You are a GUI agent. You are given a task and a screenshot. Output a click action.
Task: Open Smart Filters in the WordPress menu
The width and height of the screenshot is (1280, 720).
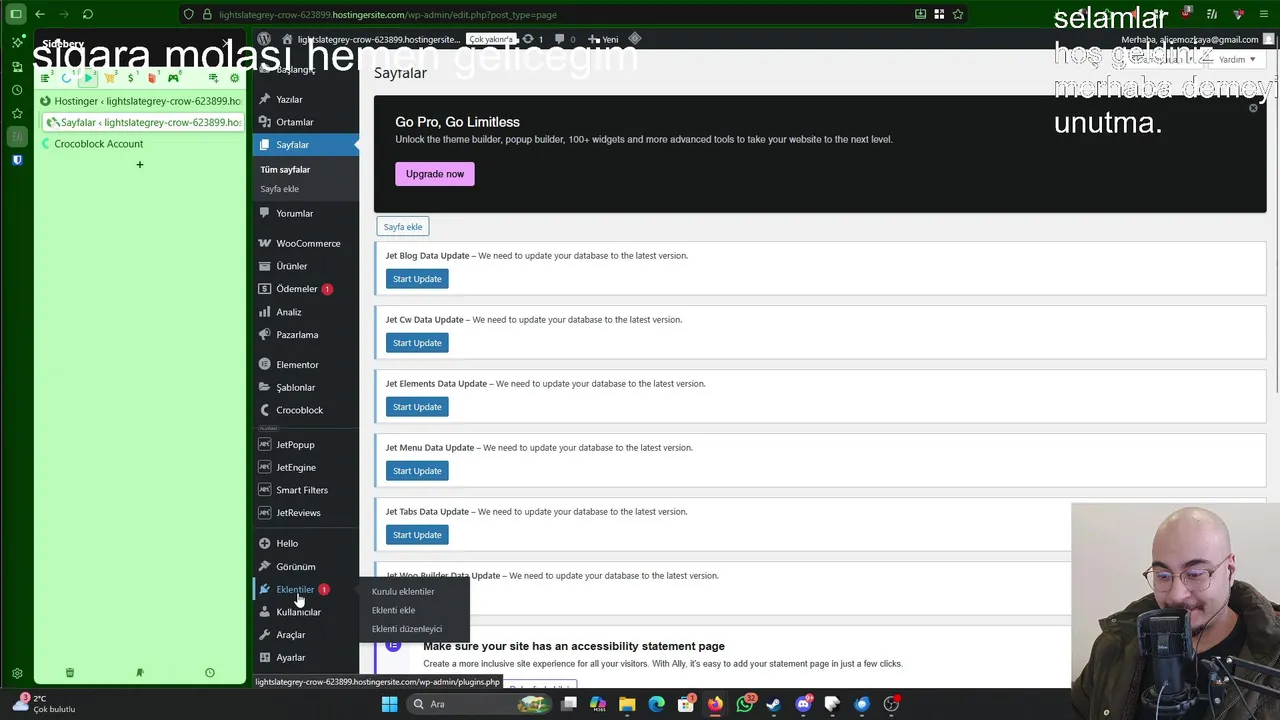305,490
